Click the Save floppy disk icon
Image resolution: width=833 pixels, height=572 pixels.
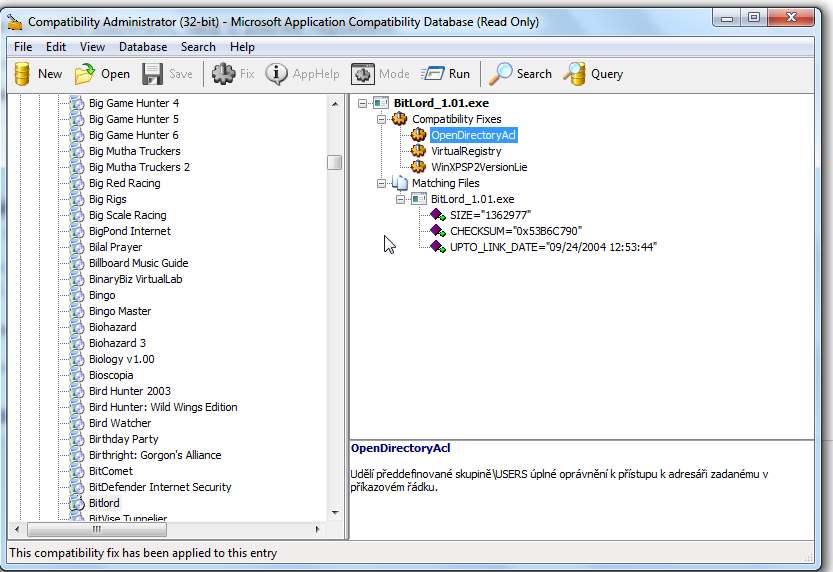point(152,74)
